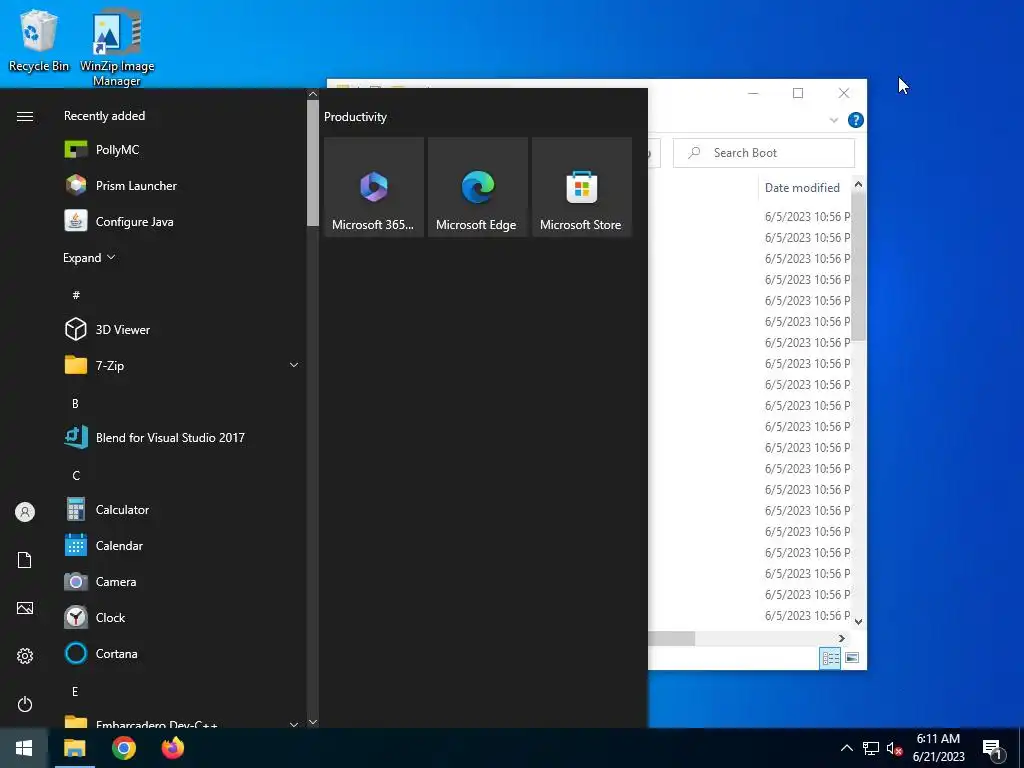
Task: Click Explorer vertical scrollbar down arrow
Action: [858, 622]
